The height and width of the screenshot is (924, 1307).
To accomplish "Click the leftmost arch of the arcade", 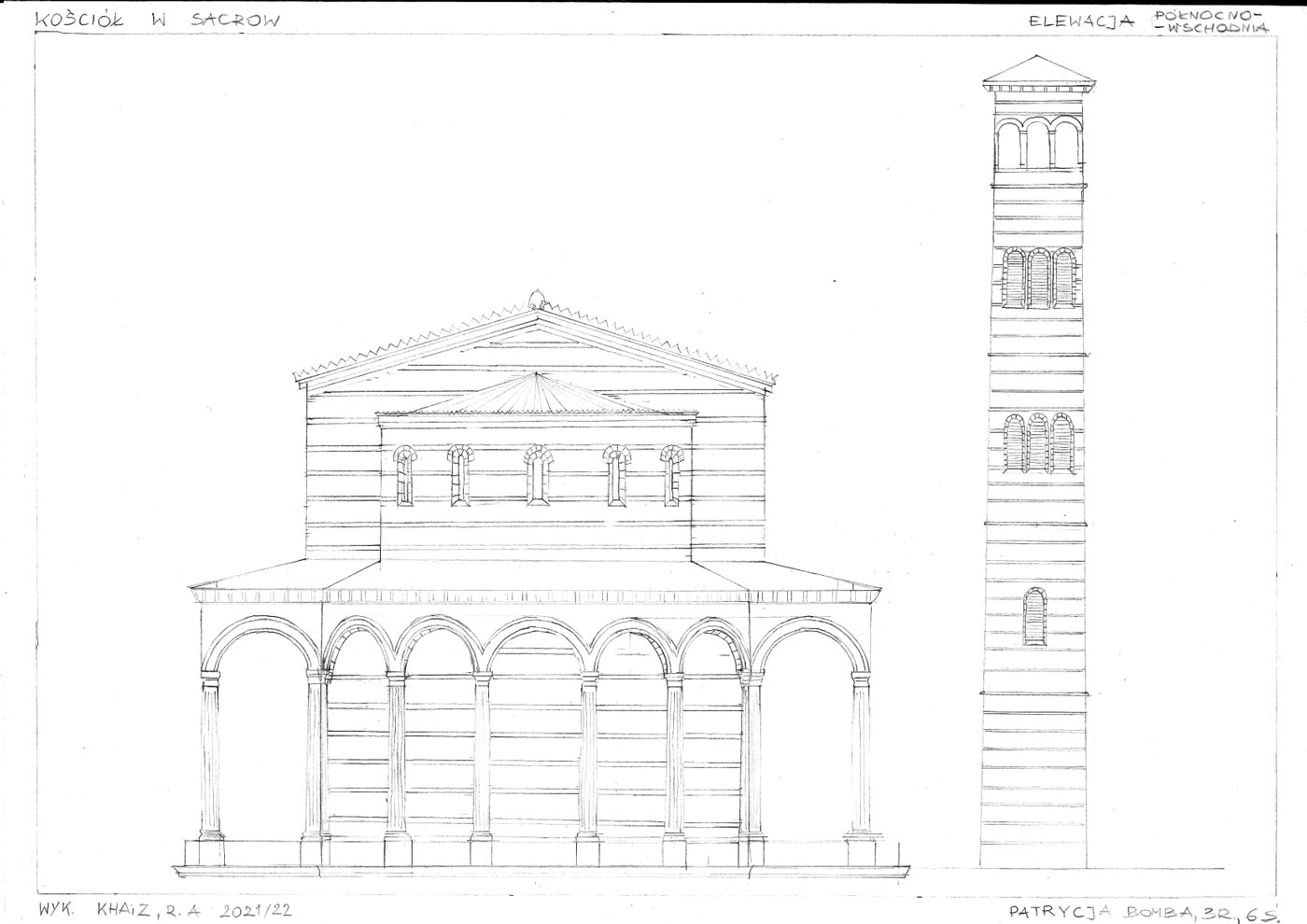I will 260,653.
